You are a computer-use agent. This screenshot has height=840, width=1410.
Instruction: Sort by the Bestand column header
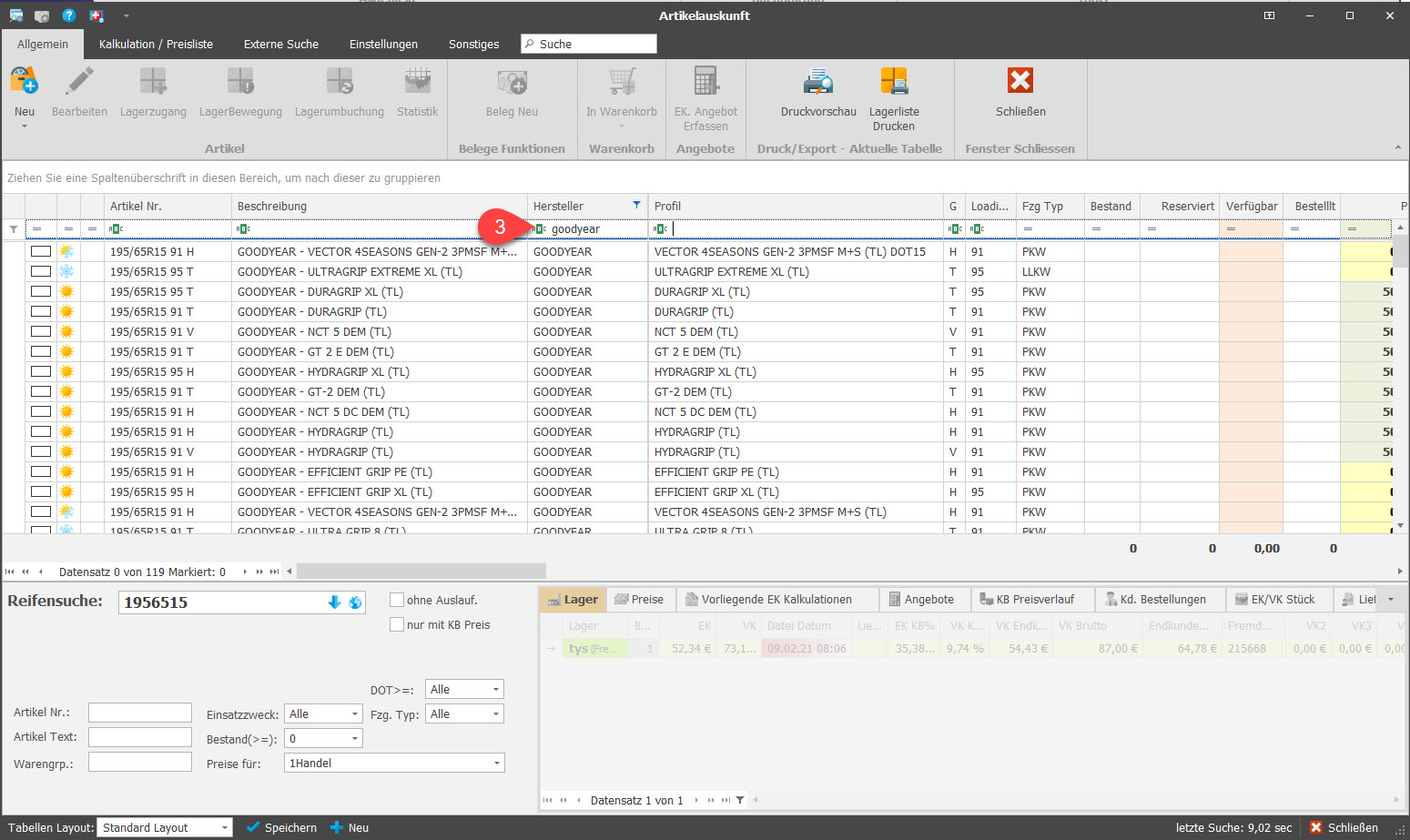[1111, 206]
